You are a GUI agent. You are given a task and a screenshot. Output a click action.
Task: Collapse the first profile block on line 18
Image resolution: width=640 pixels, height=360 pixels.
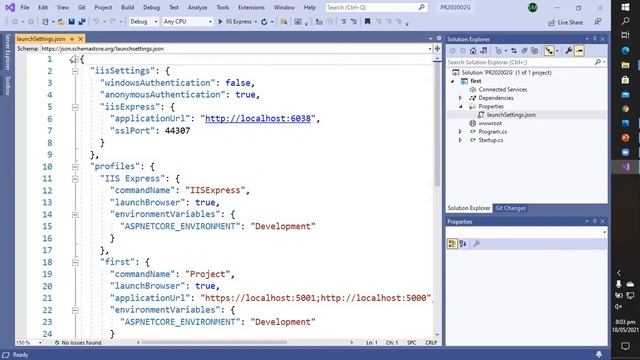coord(75,262)
